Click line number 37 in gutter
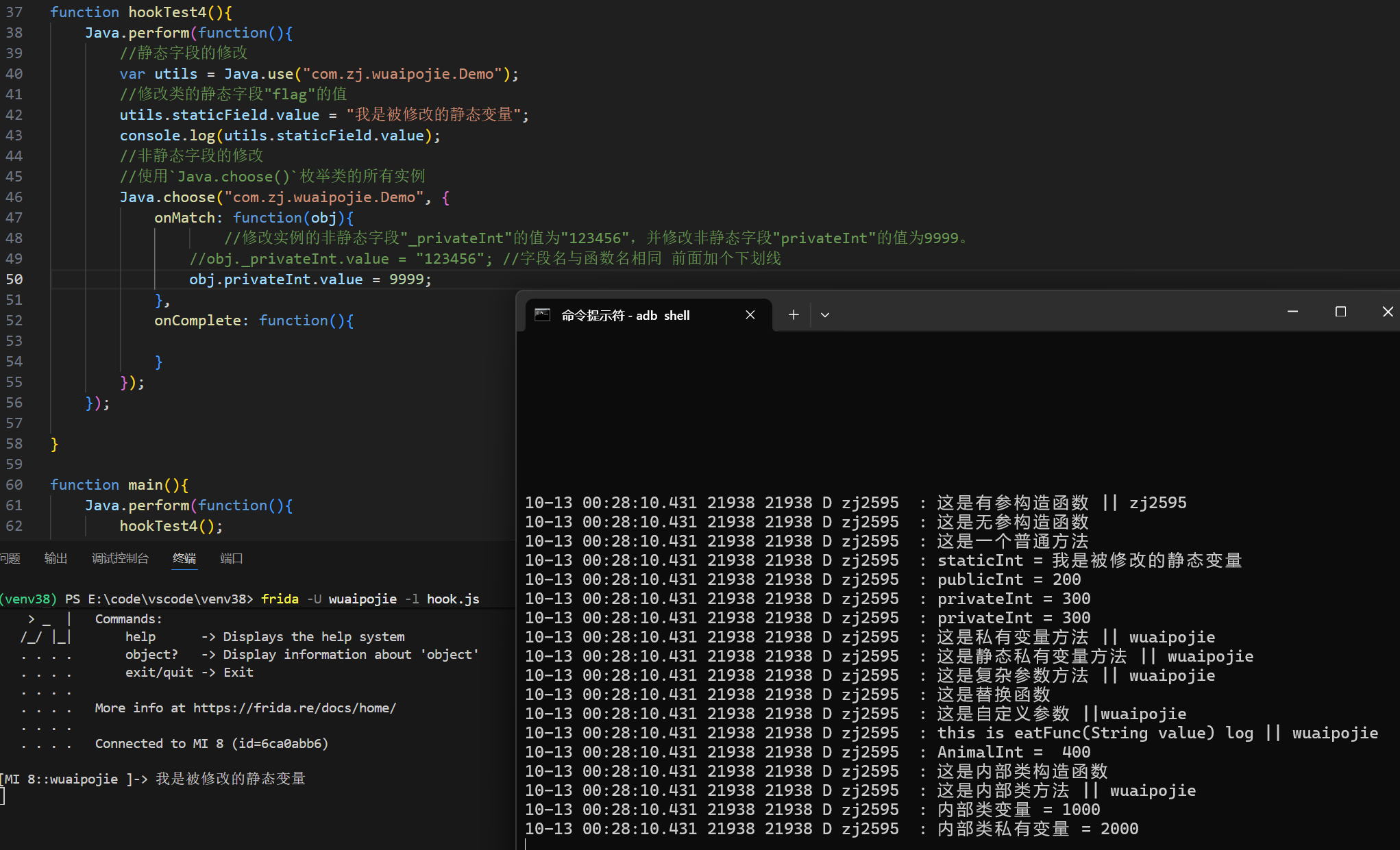 [x=14, y=12]
